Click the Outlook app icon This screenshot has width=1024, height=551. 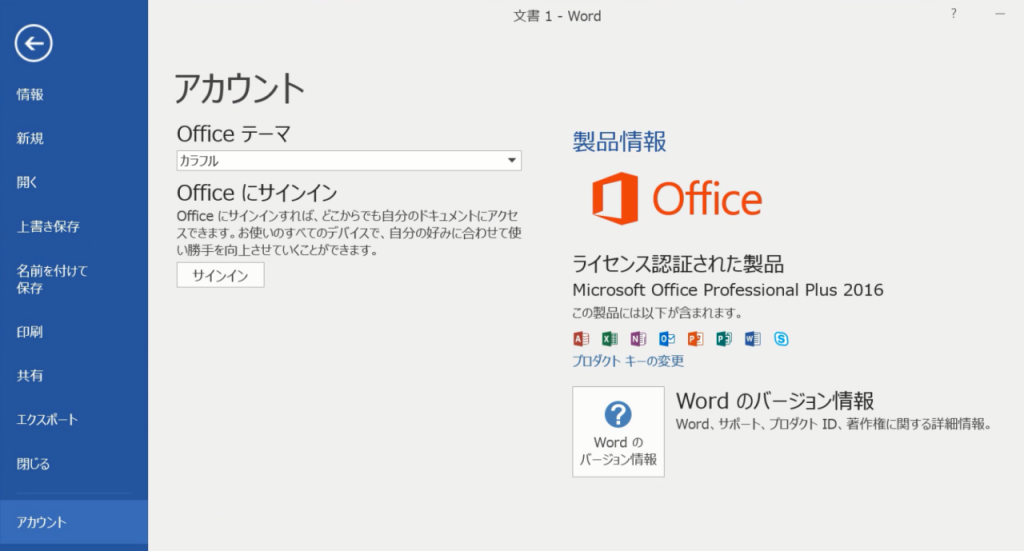pyautogui.click(x=667, y=339)
